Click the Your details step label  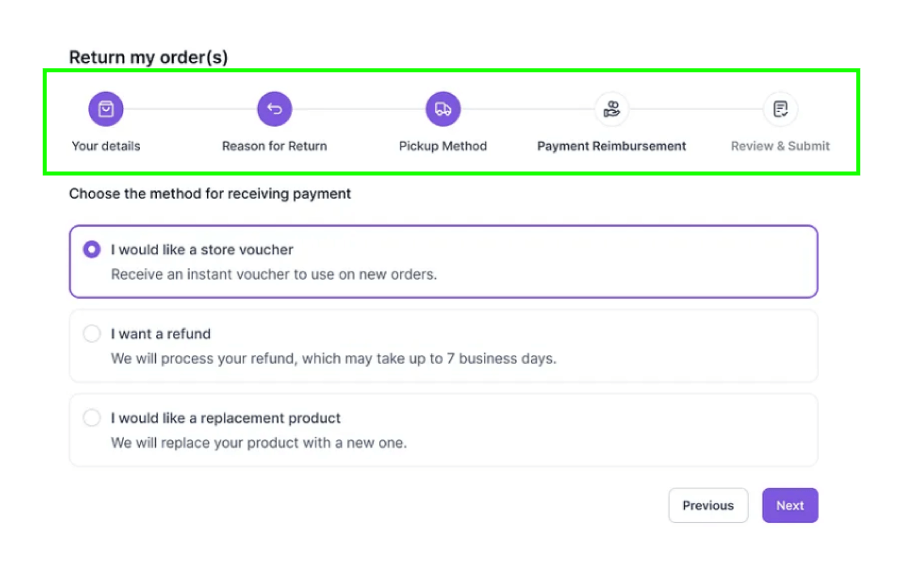106,146
